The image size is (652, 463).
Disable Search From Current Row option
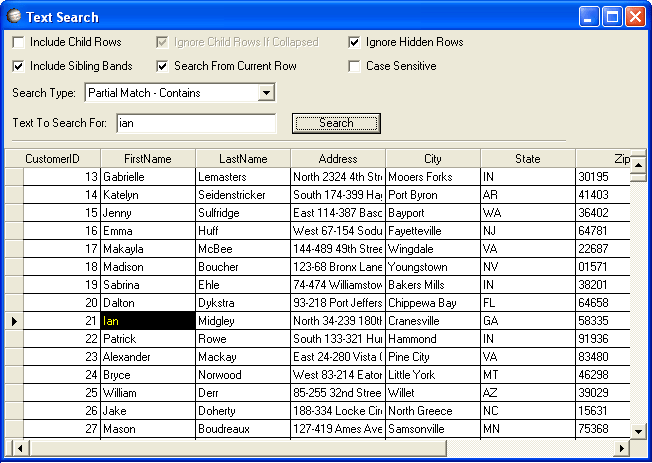(x=163, y=66)
